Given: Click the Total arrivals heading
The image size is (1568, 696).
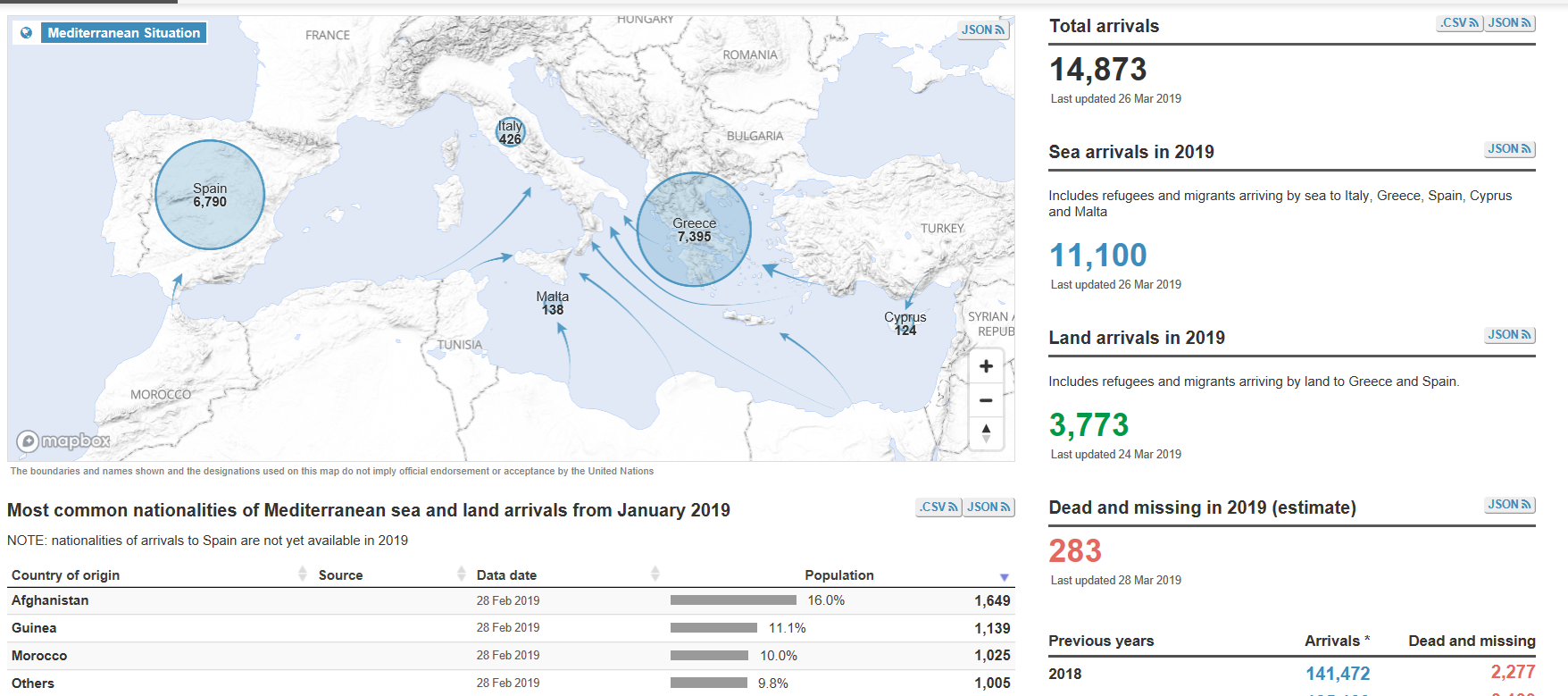Looking at the screenshot, I should click(1104, 26).
